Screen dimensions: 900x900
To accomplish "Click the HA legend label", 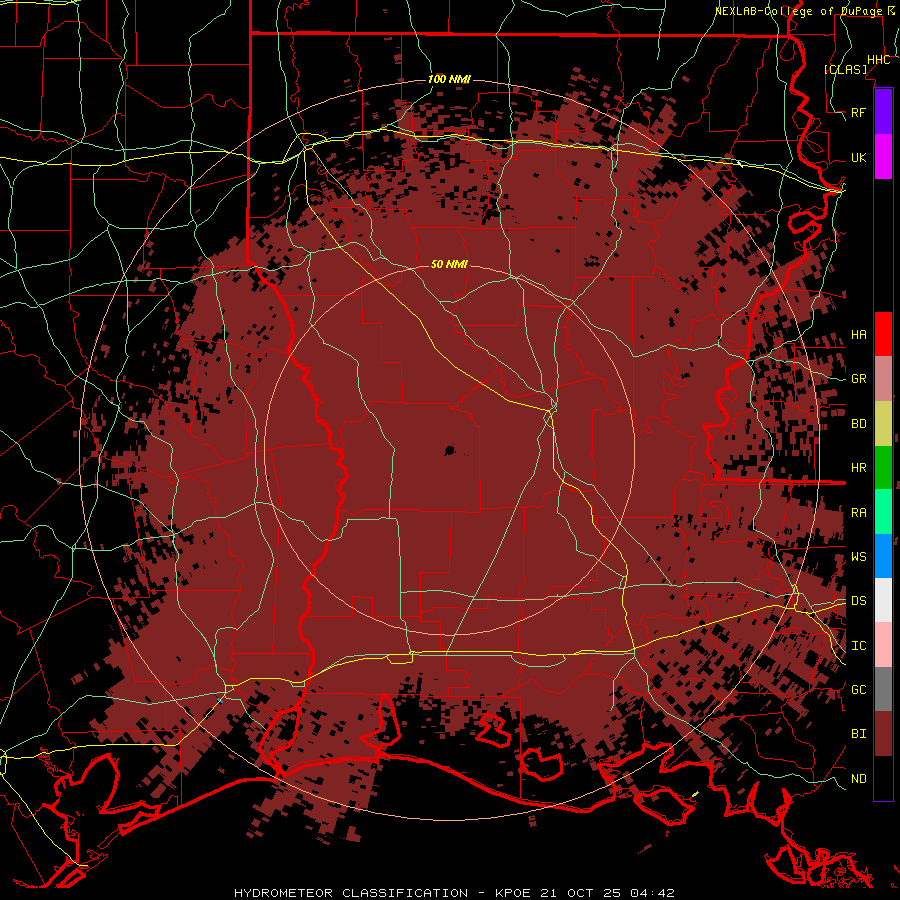I will (x=858, y=335).
